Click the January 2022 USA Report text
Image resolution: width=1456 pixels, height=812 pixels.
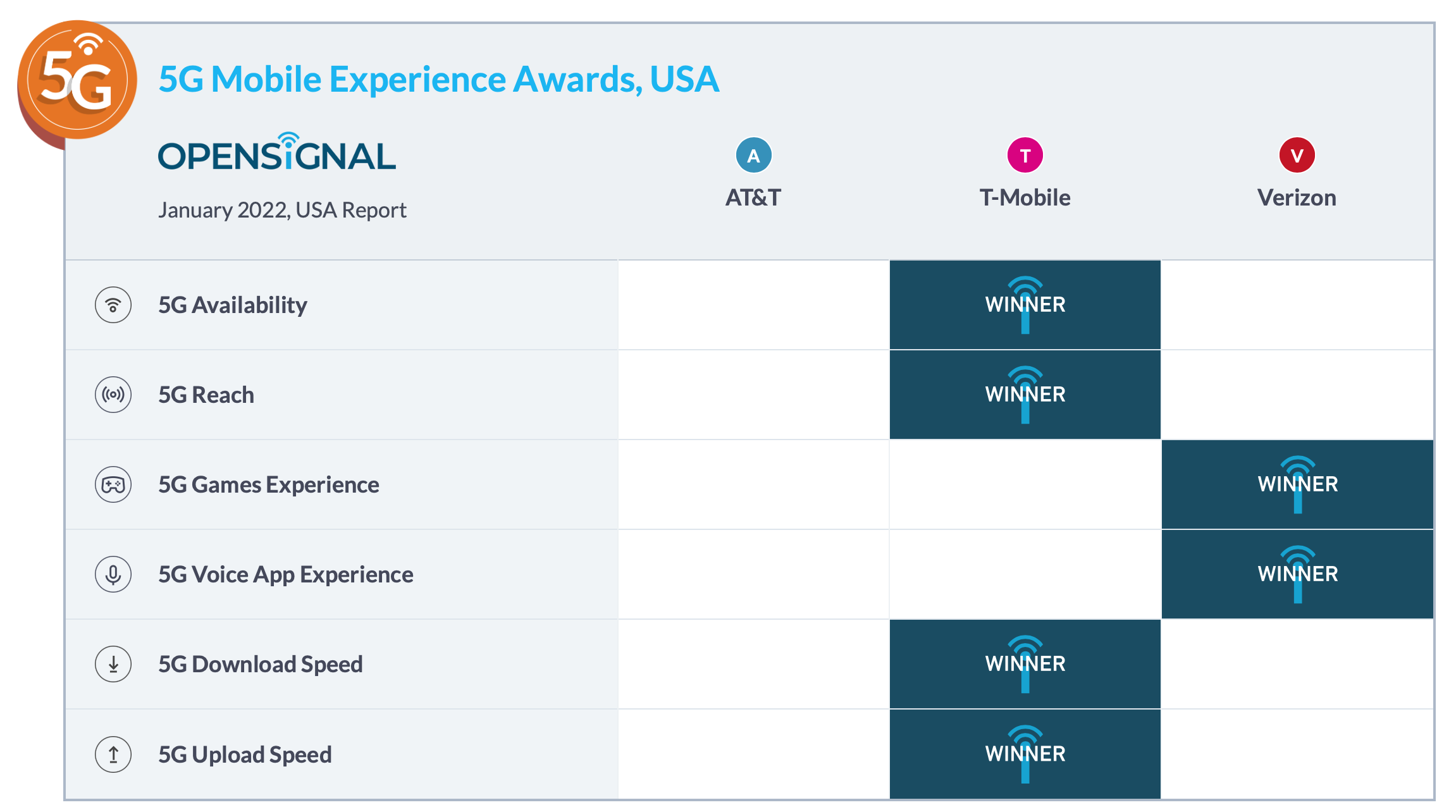pyautogui.click(x=282, y=210)
